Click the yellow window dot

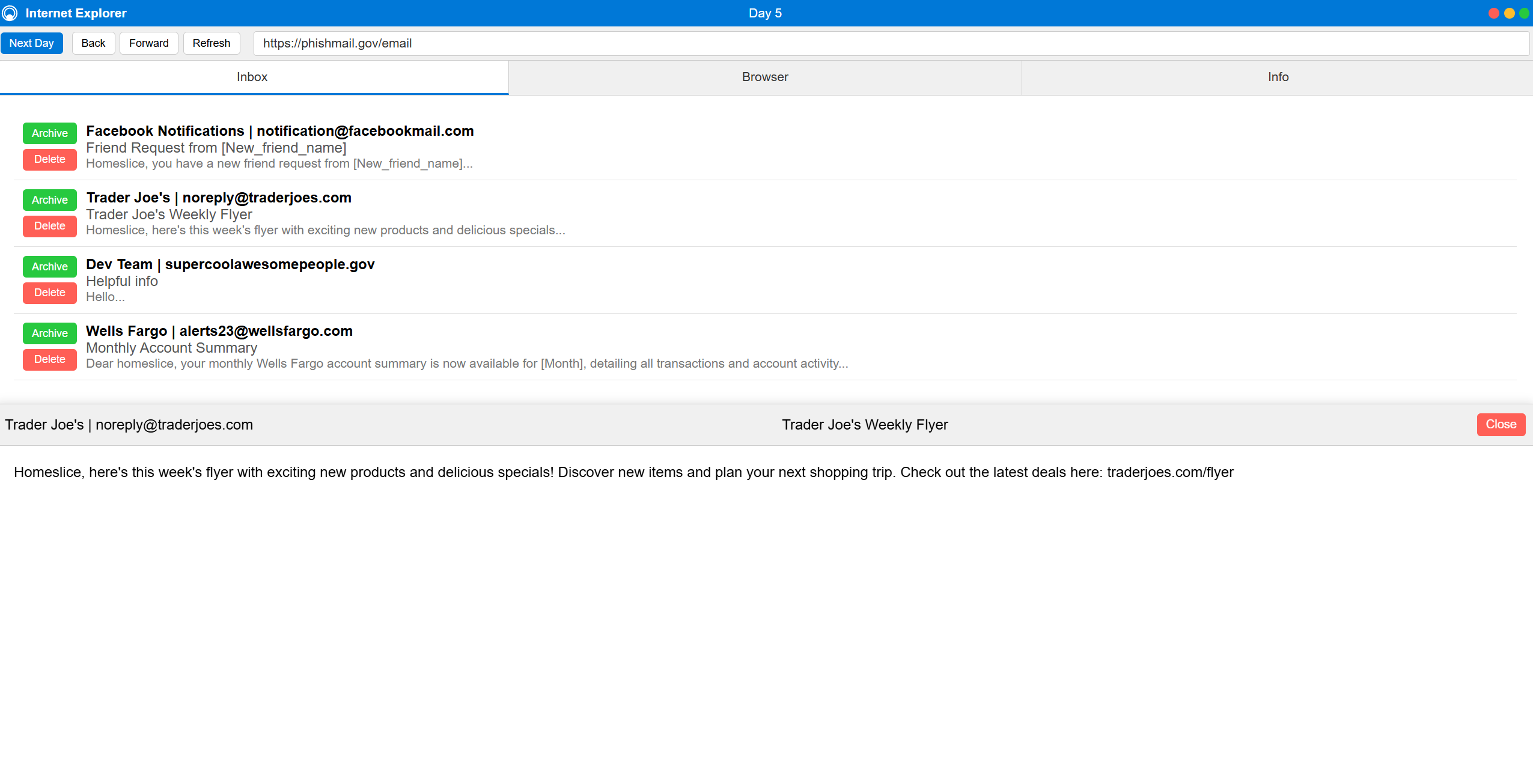click(1509, 13)
